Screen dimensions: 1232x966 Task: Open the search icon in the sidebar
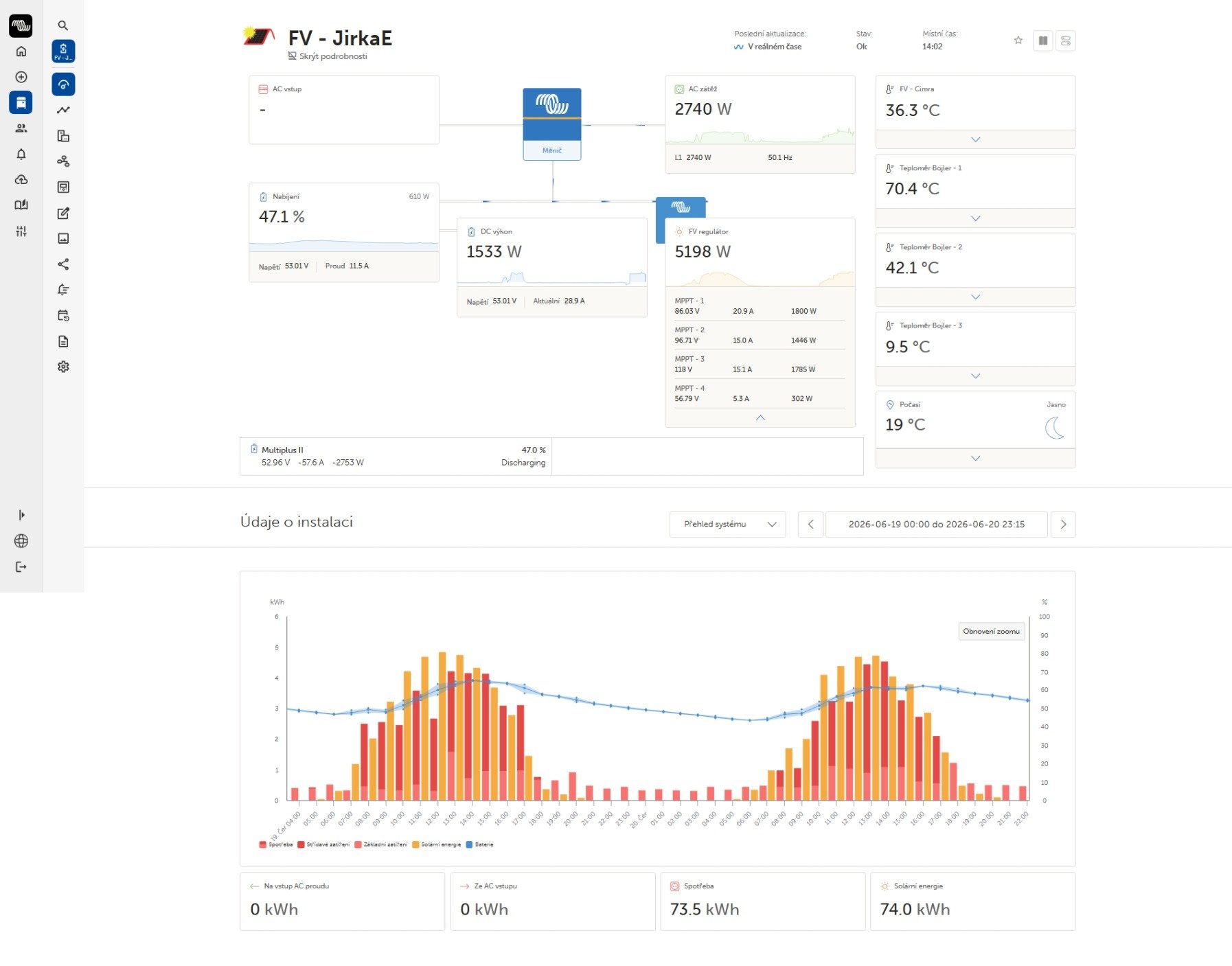coord(63,25)
